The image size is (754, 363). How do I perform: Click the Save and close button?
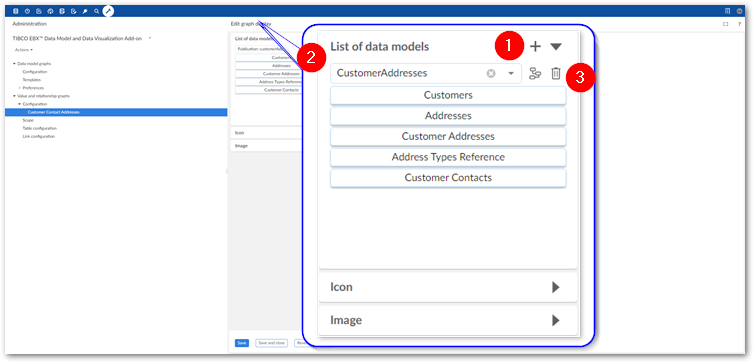(x=272, y=343)
